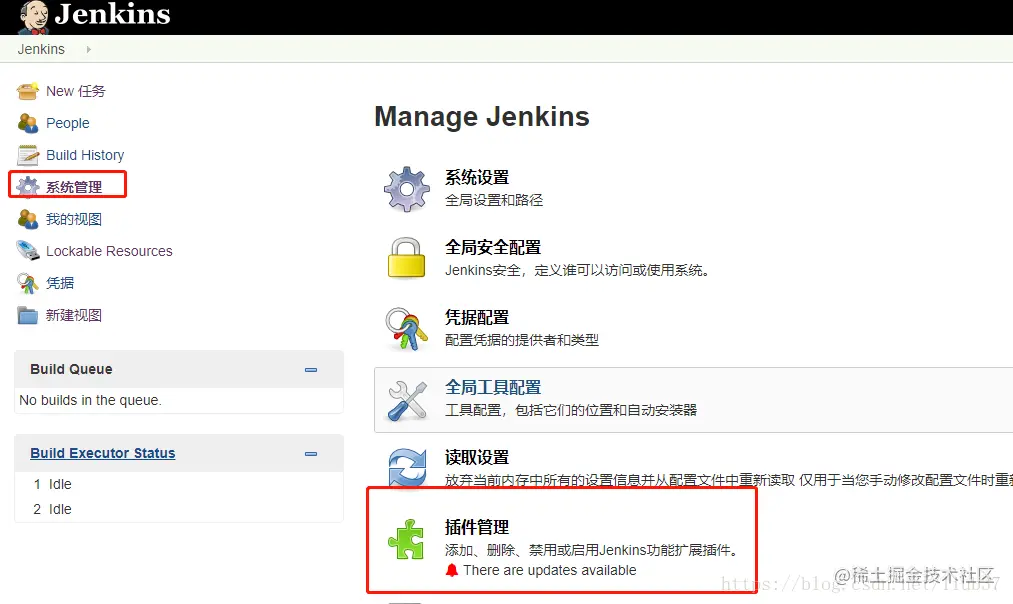The image size is (1013, 604).
Task: Click the Jenkins butler logo icon
Action: point(34,17)
